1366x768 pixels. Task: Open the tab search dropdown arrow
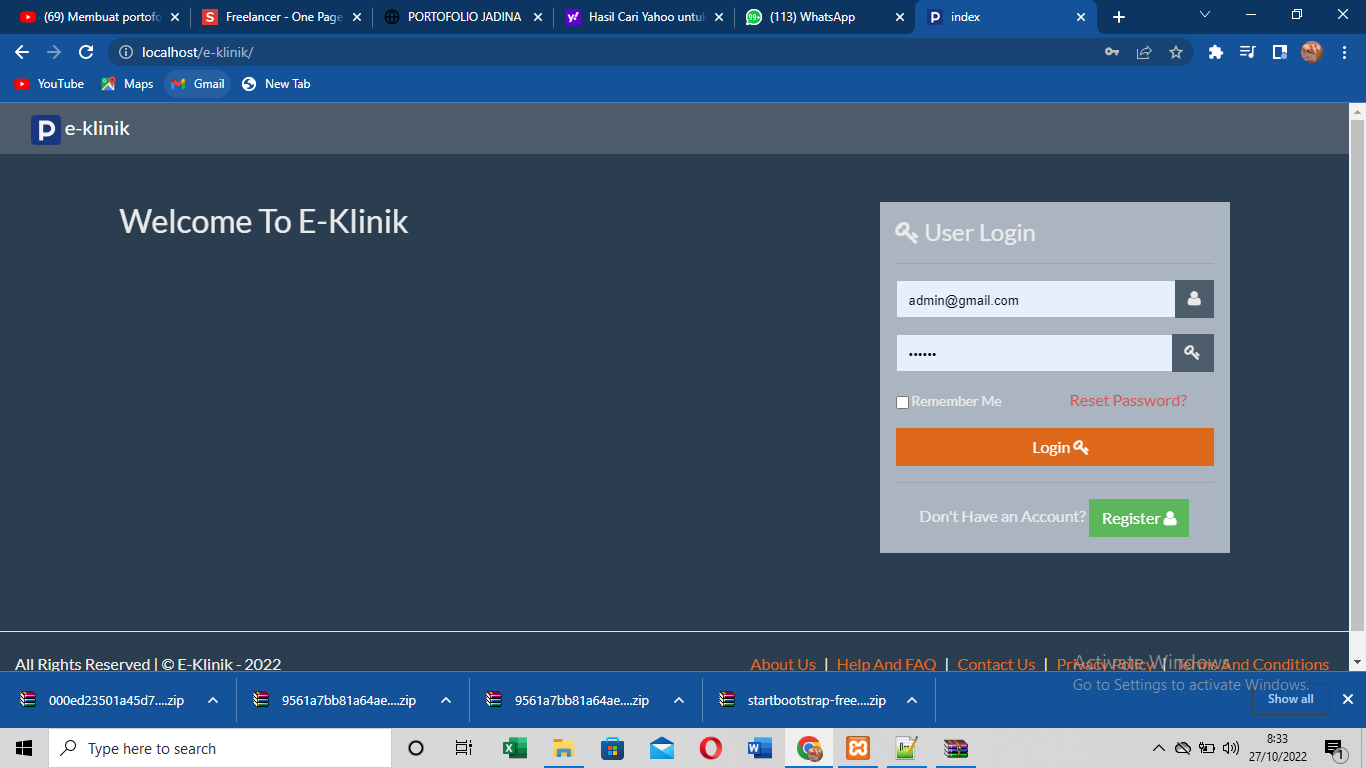click(1205, 15)
